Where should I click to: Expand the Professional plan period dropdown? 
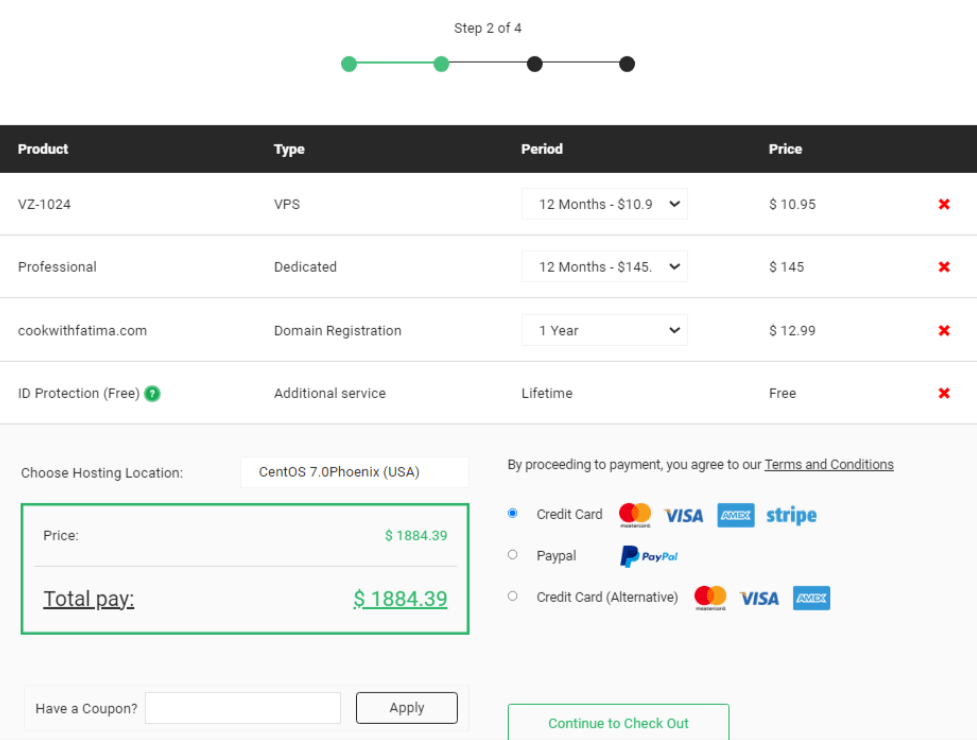coord(604,266)
